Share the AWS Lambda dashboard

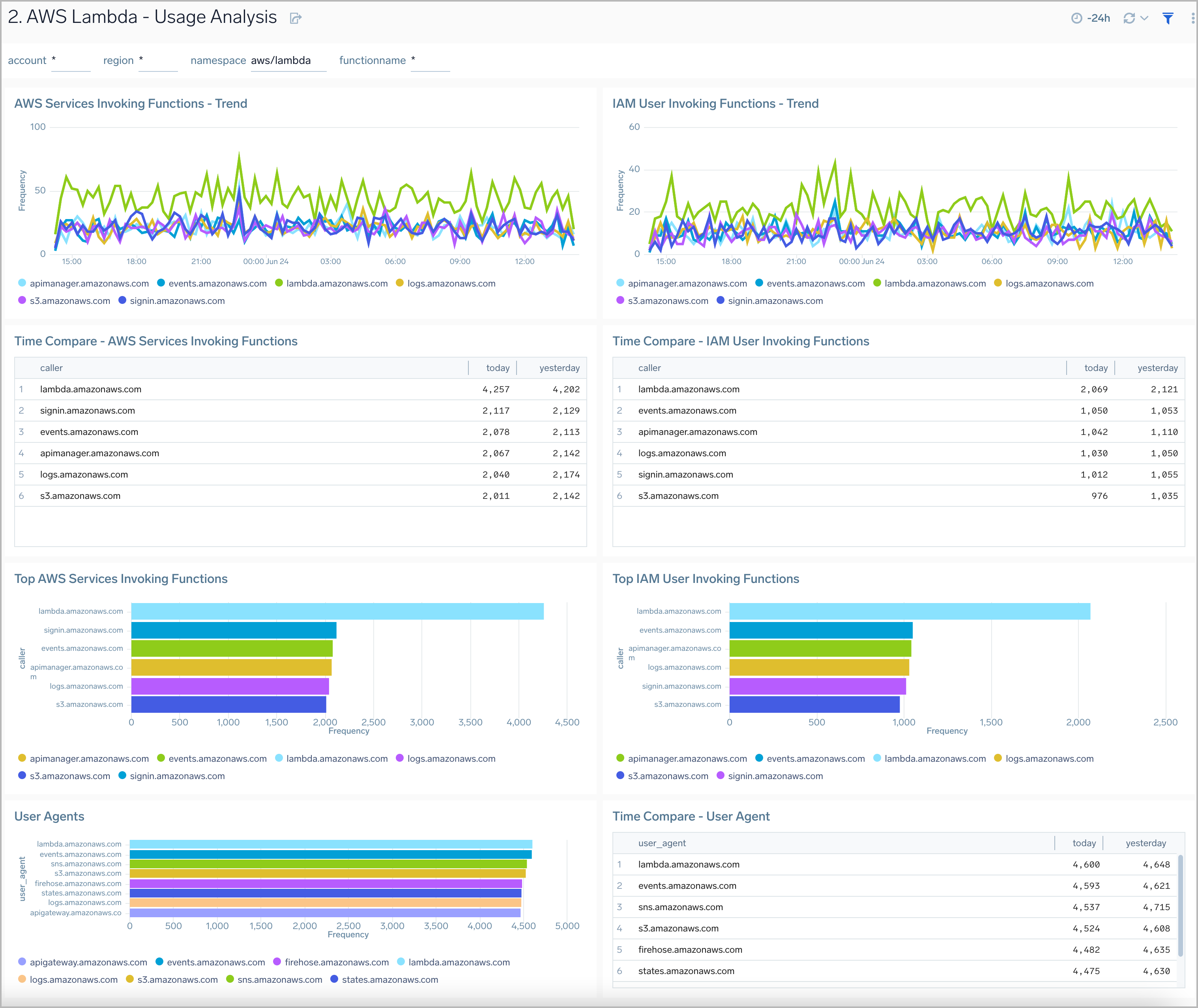click(296, 18)
